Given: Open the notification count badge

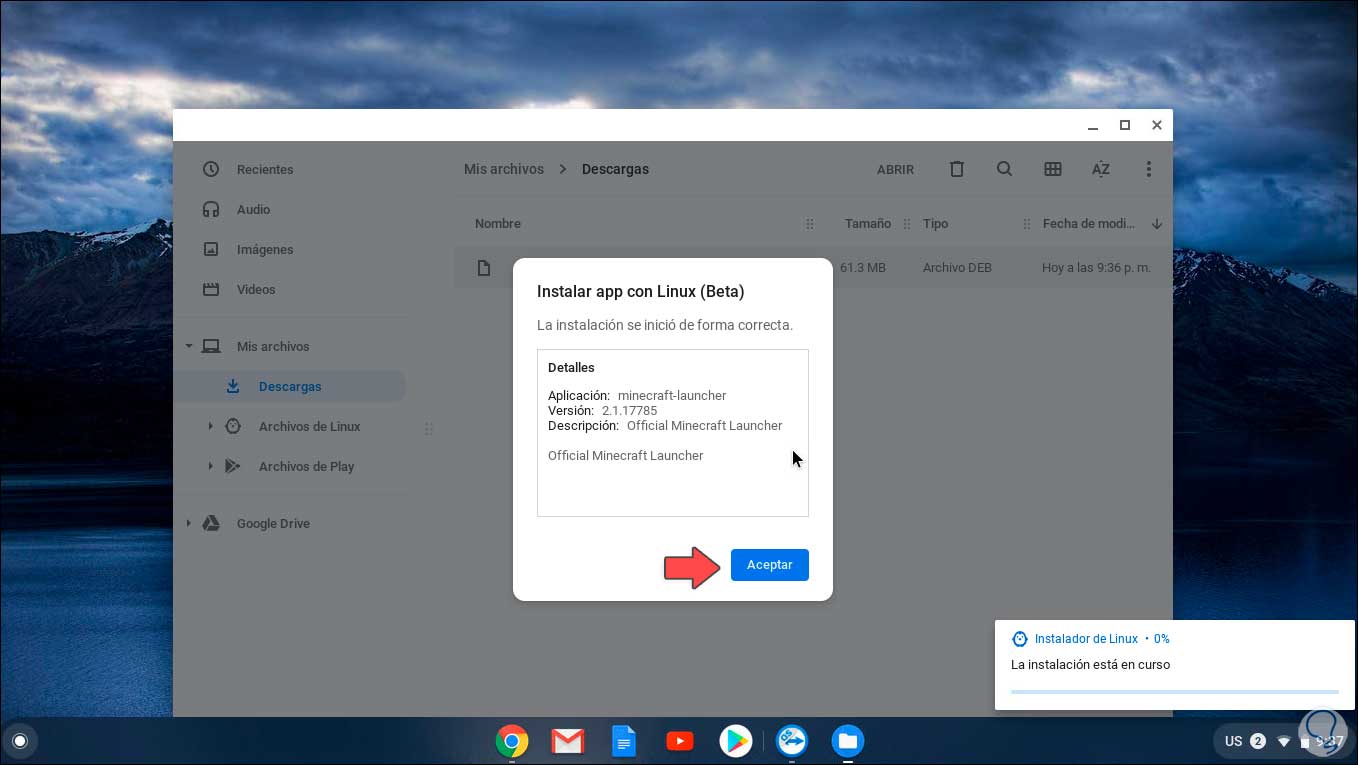Looking at the screenshot, I should (x=1258, y=741).
